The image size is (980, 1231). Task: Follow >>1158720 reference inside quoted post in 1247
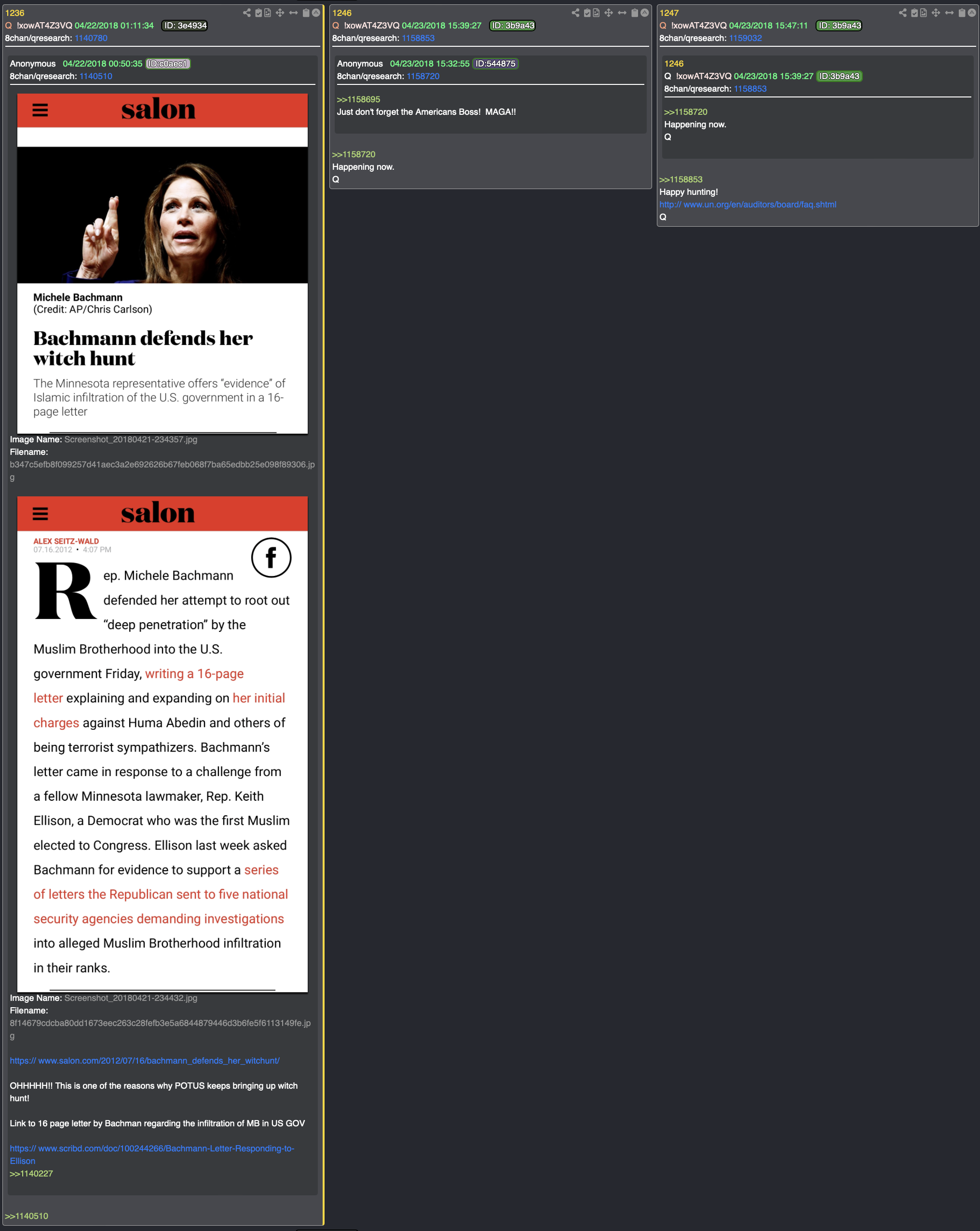(x=685, y=112)
